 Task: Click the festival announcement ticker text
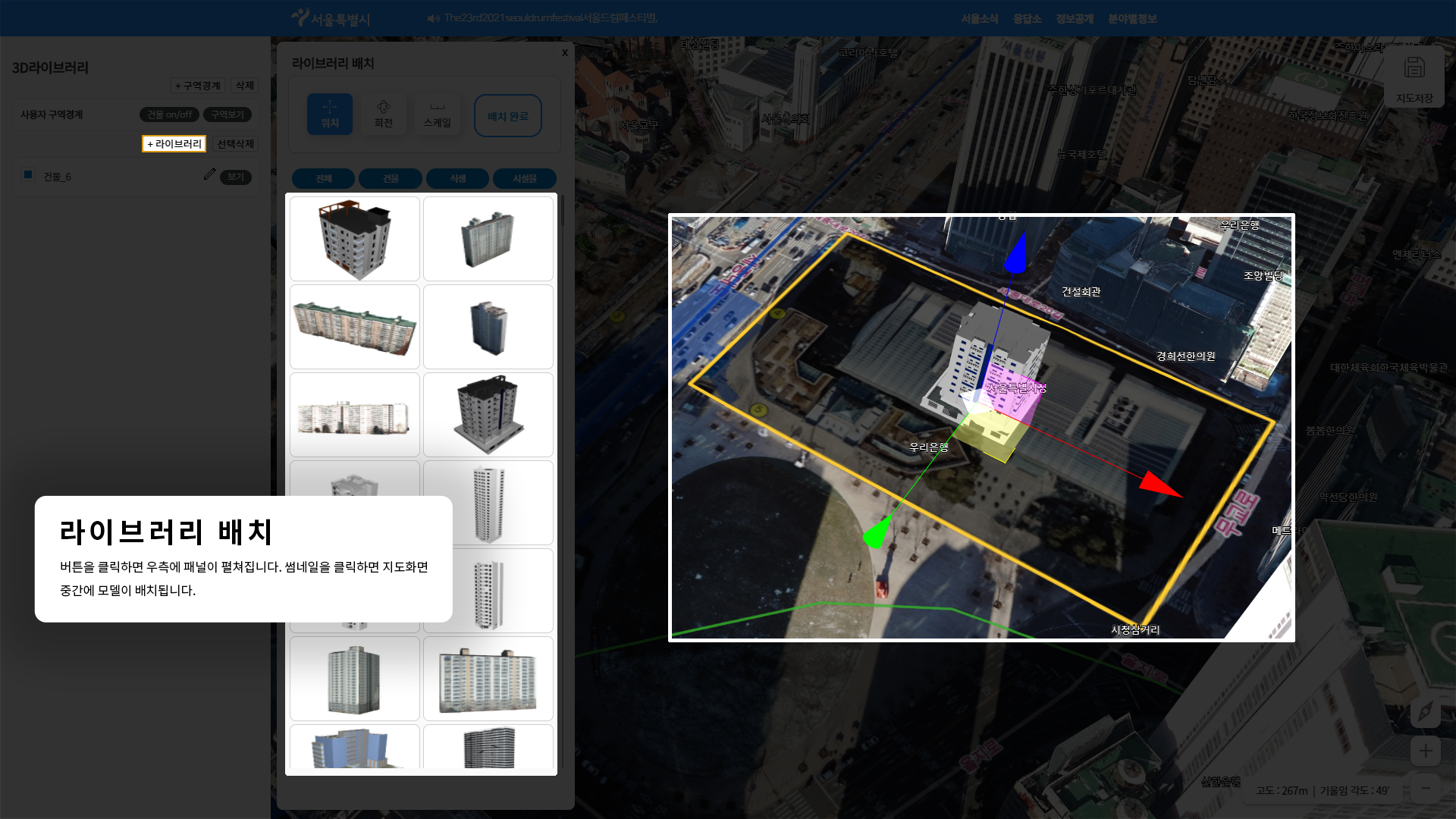coord(551,18)
